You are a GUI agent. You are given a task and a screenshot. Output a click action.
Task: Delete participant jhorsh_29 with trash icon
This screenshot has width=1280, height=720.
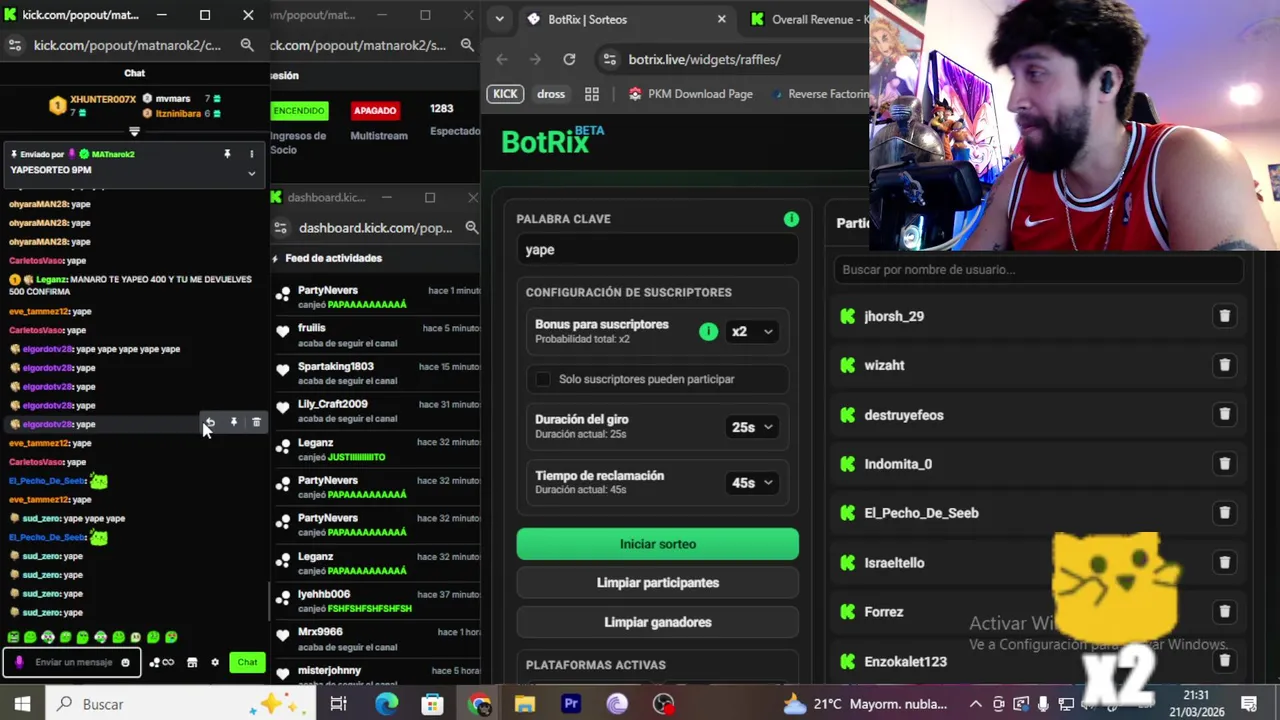(1224, 316)
